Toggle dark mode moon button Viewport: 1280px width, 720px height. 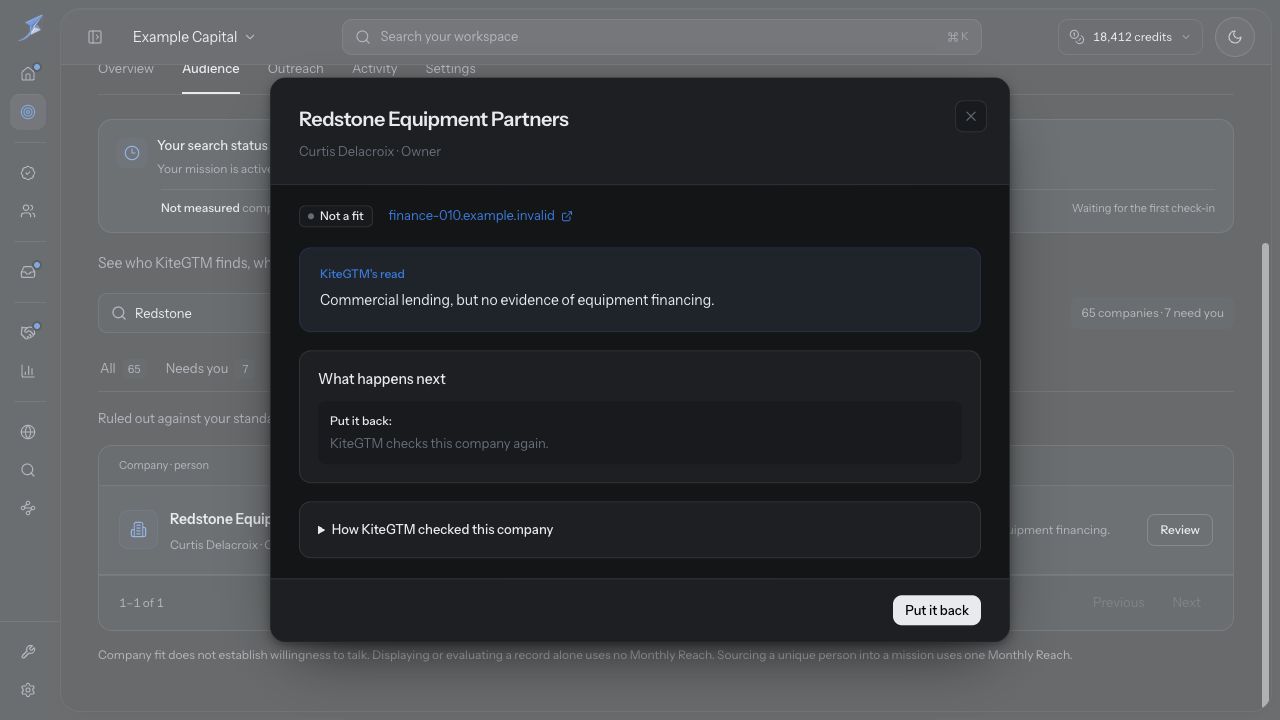click(x=1235, y=37)
